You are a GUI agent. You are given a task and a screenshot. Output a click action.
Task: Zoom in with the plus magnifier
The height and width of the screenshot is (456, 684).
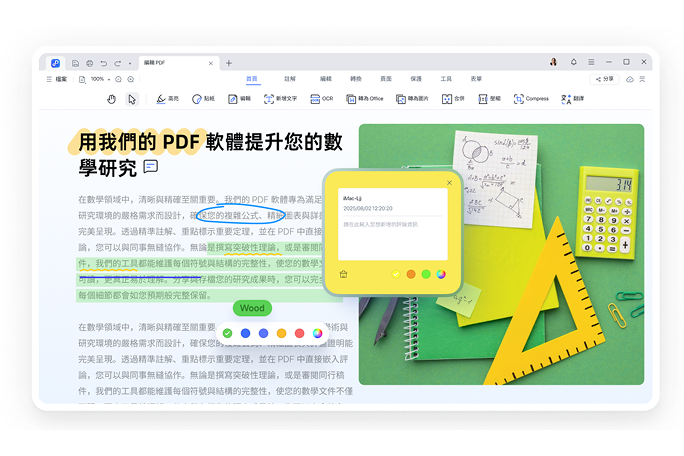tap(130, 79)
